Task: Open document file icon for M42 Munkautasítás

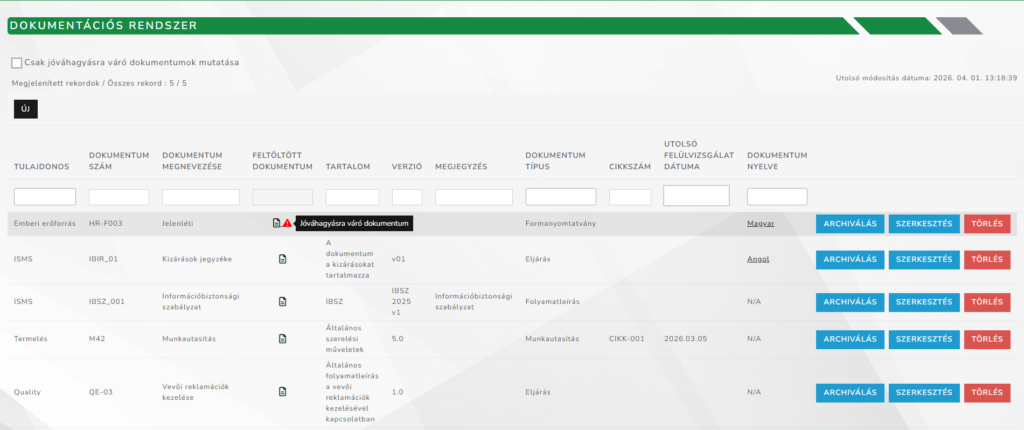Action: pyautogui.click(x=282, y=339)
